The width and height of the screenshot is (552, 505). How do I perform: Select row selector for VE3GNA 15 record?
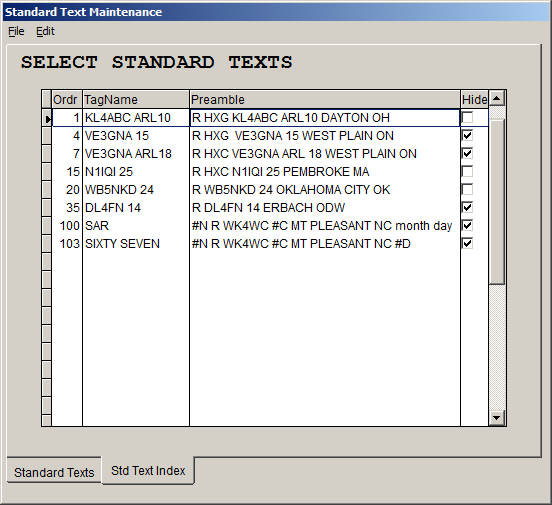coord(46,136)
